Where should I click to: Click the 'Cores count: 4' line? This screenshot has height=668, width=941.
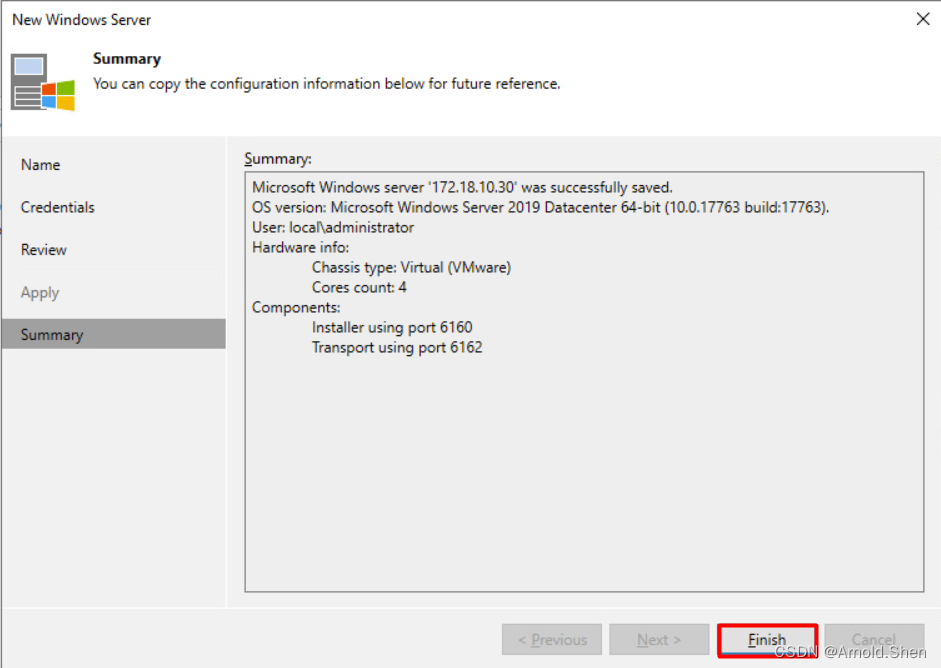(359, 287)
